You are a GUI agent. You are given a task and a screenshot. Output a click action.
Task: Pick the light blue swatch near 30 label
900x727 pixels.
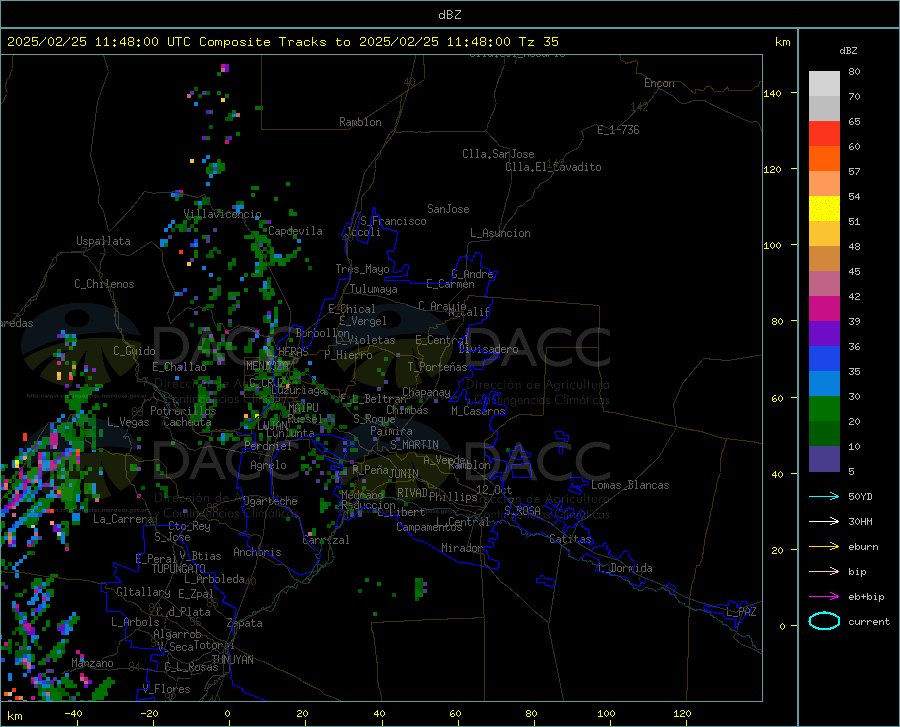[x=824, y=383]
